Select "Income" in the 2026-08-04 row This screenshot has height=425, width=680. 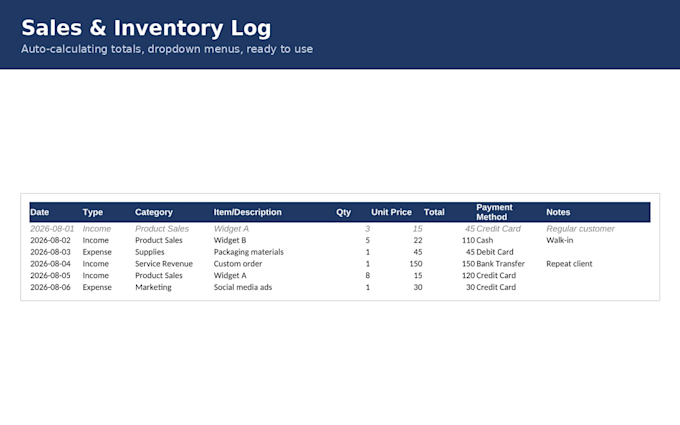tap(96, 264)
